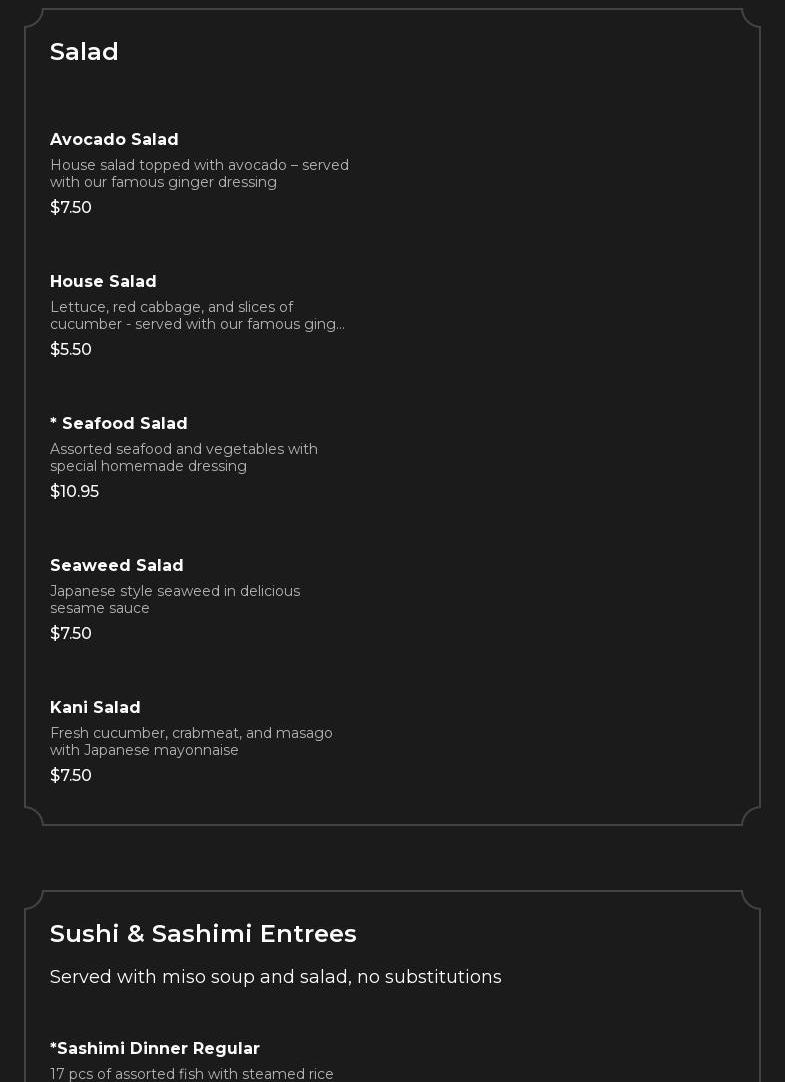Click the $5.50 House Salad price
This screenshot has height=1082, width=785.
coord(71,350)
